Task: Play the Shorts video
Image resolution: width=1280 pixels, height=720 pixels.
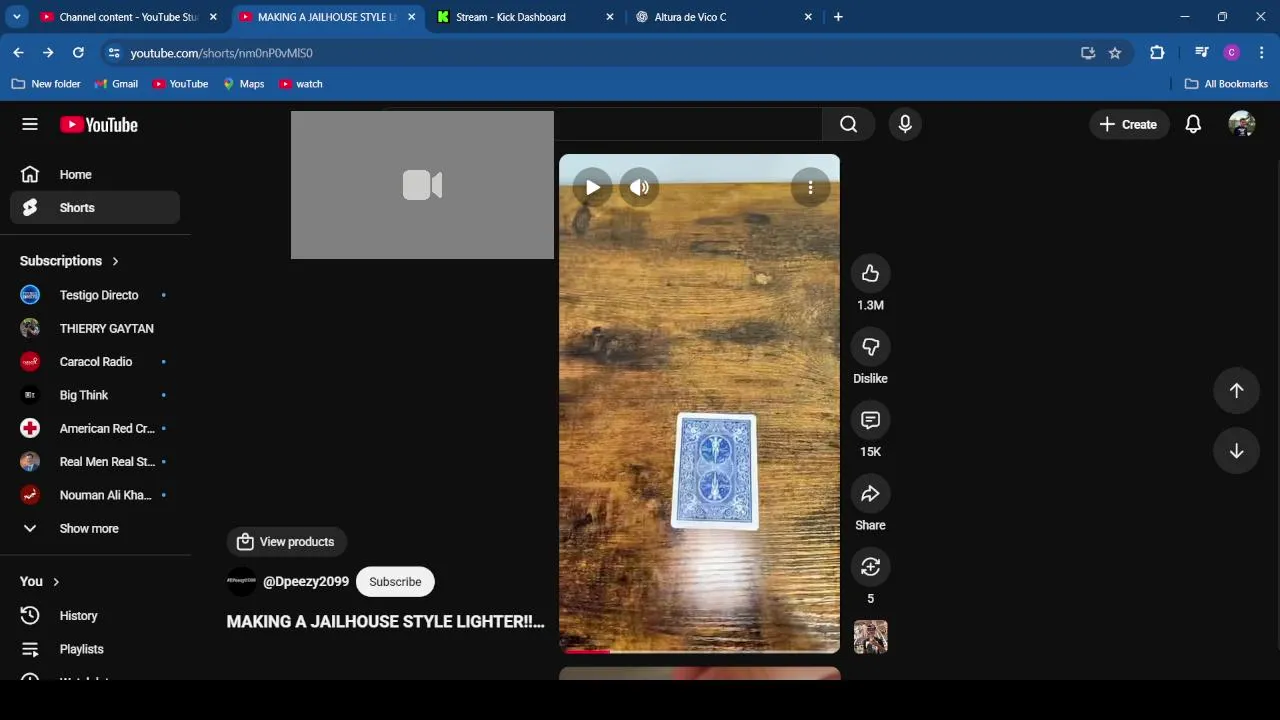Action: 592,187
